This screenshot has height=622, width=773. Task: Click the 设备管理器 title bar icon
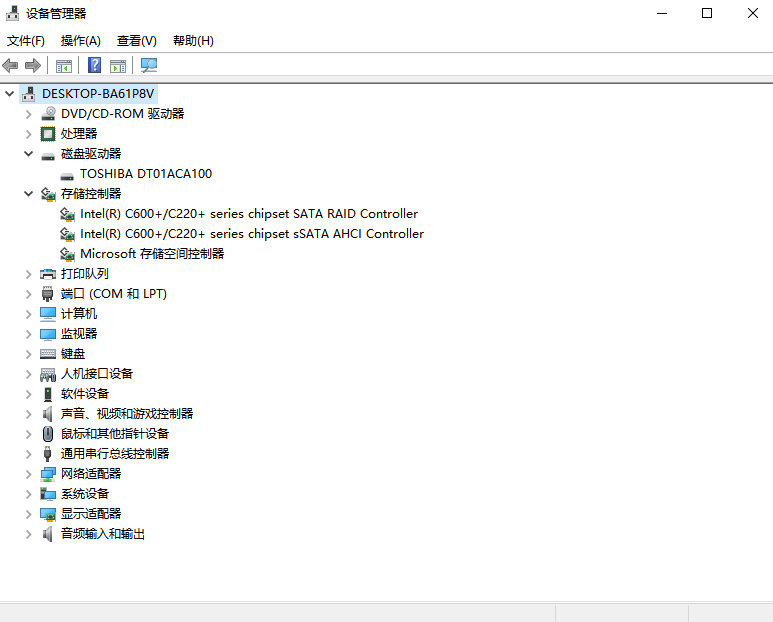pyautogui.click(x=12, y=13)
